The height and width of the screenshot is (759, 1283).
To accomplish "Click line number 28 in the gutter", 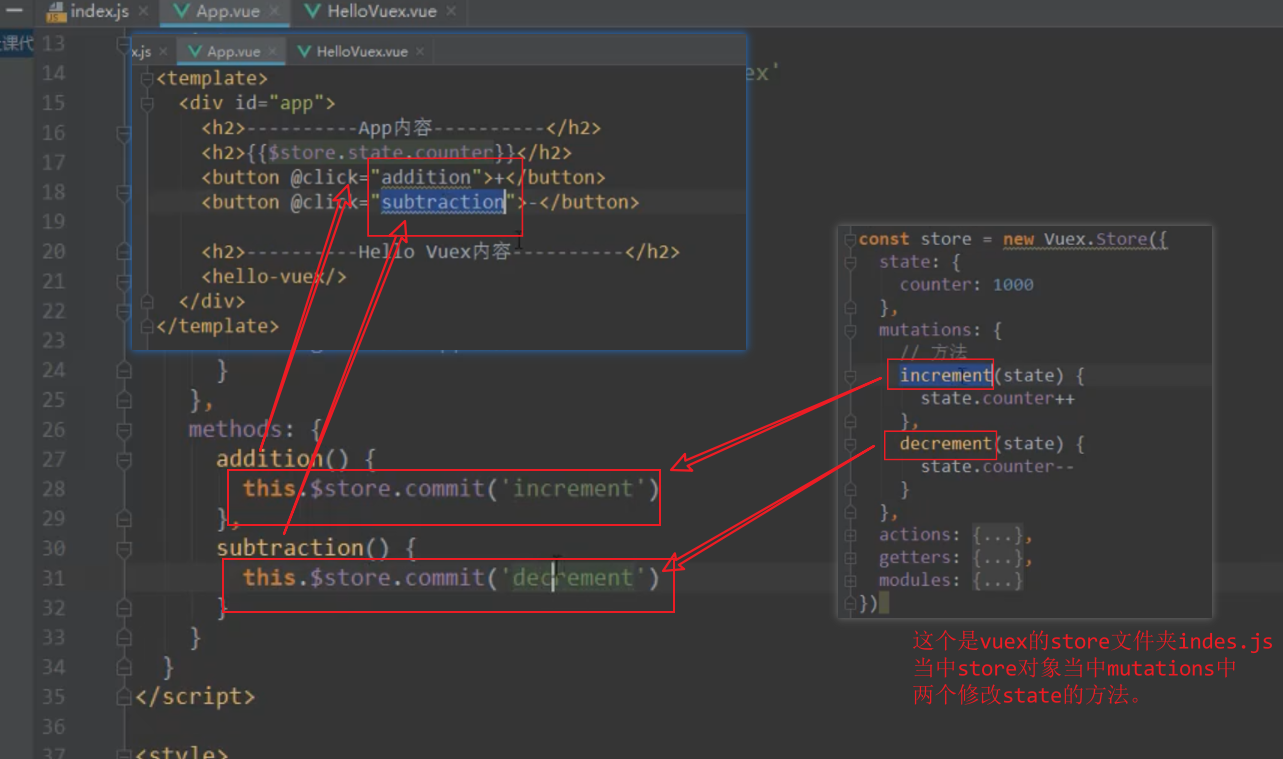I will tap(53, 489).
